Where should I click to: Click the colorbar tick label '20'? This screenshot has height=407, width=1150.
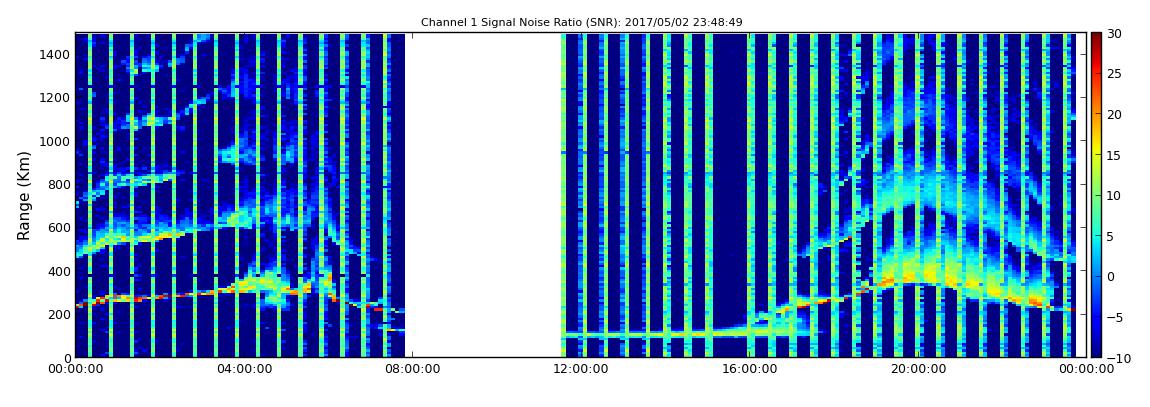[1114, 114]
